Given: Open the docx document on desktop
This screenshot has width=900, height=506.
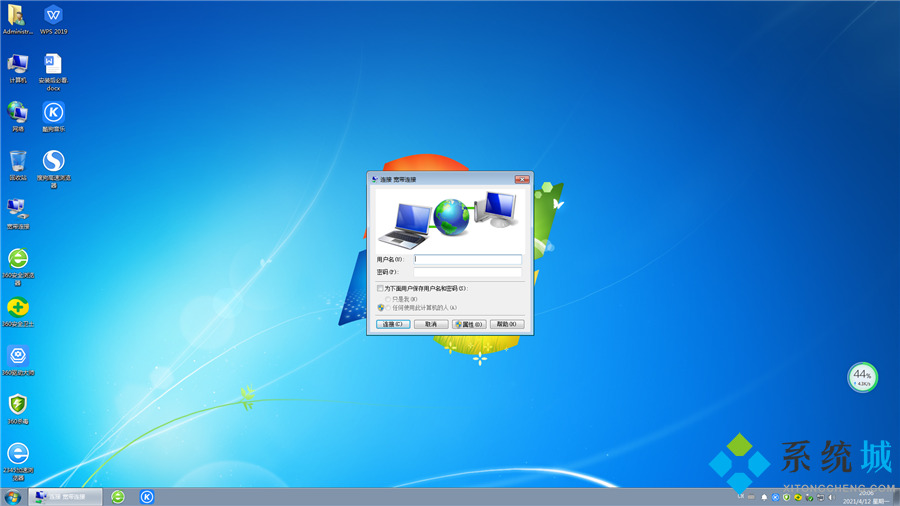Looking at the screenshot, I should [x=53, y=72].
